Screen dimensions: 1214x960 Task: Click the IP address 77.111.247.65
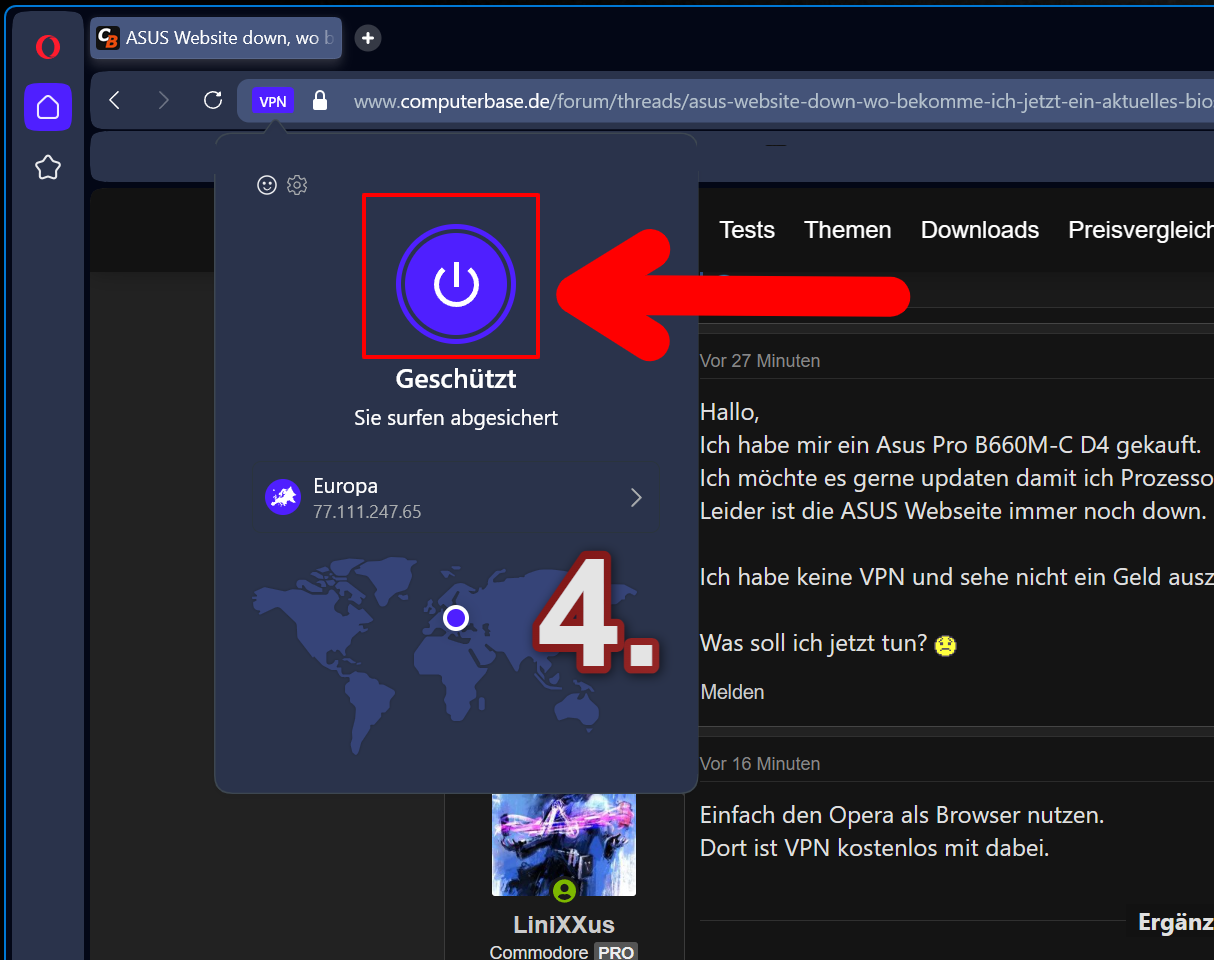(x=367, y=512)
